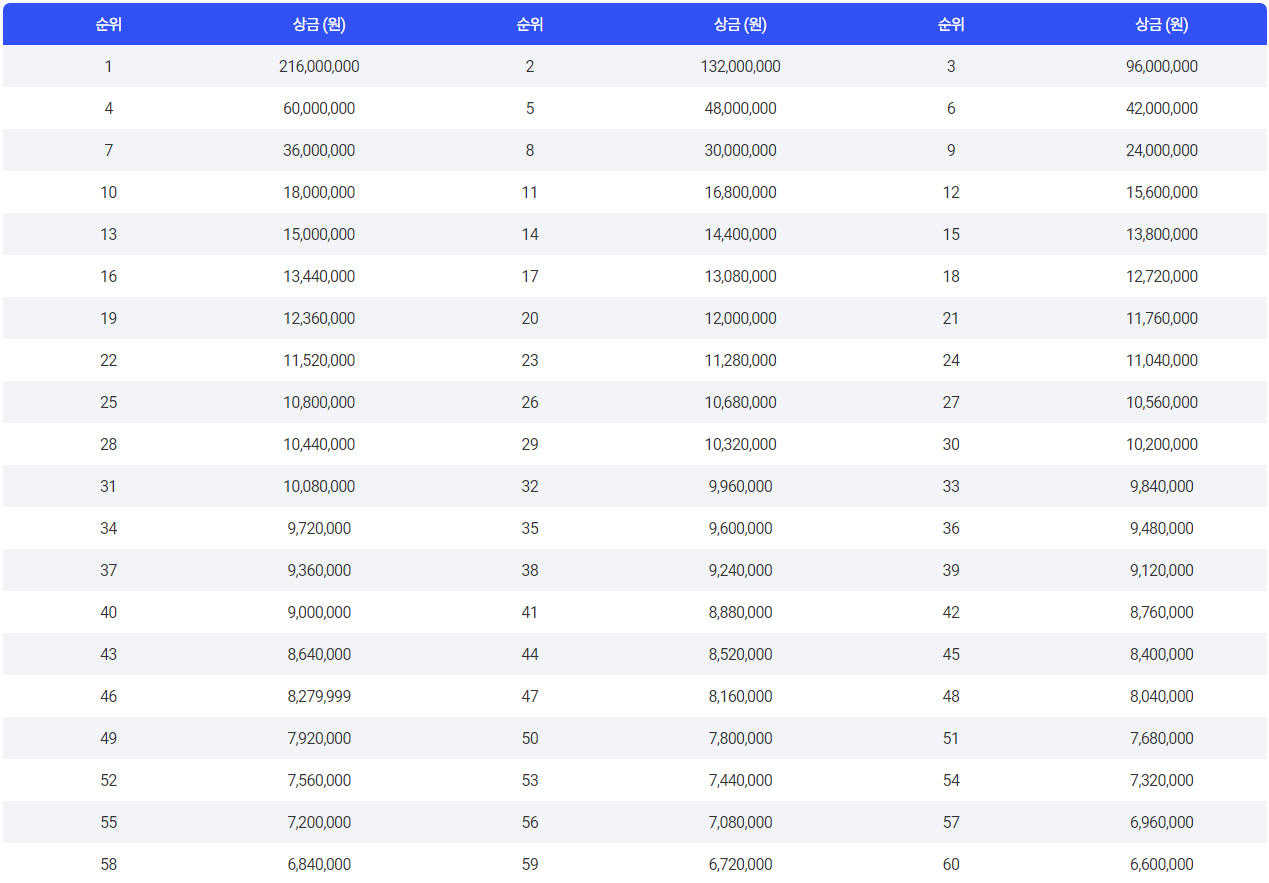This screenshot has height=883, width=1269.
Task: Select the 13,440,000 prize value
Action: pyautogui.click(x=319, y=276)
